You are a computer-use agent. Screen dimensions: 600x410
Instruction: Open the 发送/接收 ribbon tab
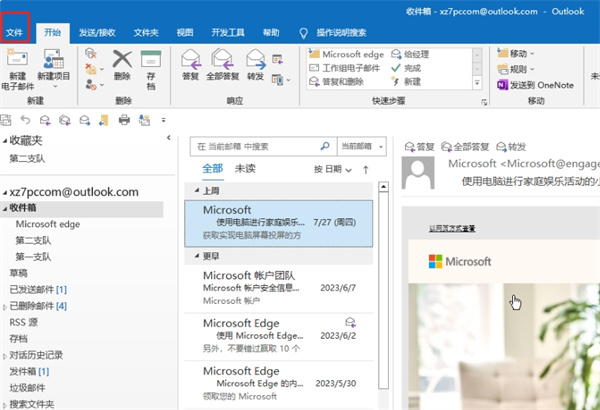(x=97, y=33)
